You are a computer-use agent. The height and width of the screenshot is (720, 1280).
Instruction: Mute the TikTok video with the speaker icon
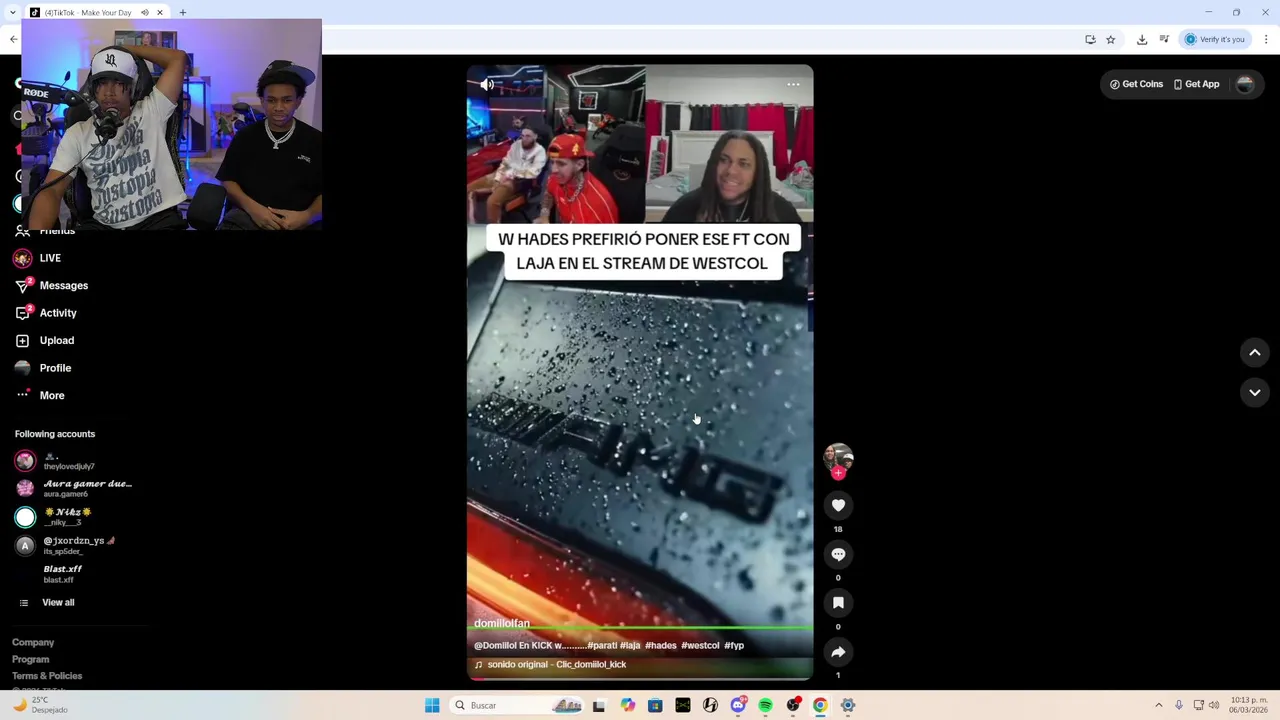[x=487, y=85]
